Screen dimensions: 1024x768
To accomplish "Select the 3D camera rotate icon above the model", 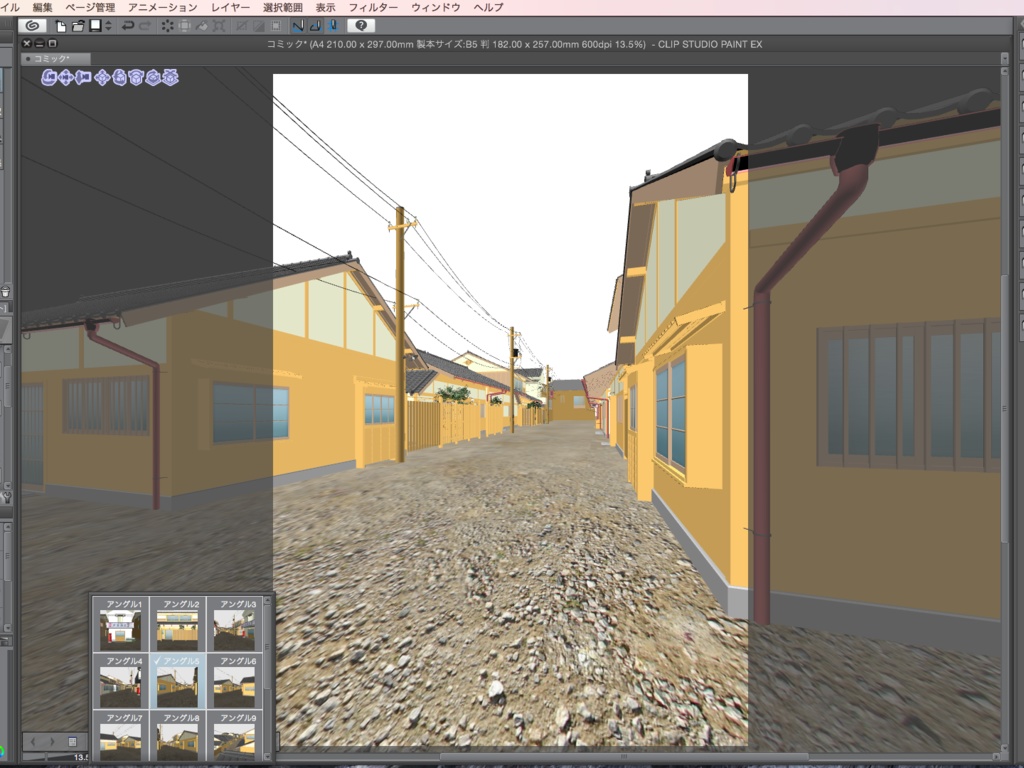I will (x=48, y=78).
